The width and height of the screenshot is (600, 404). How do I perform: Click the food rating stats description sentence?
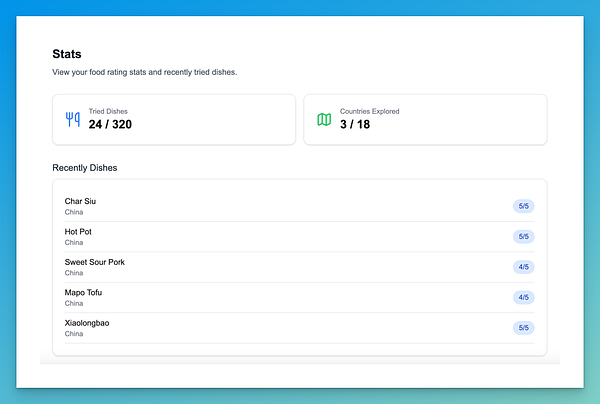click(145, 72)
